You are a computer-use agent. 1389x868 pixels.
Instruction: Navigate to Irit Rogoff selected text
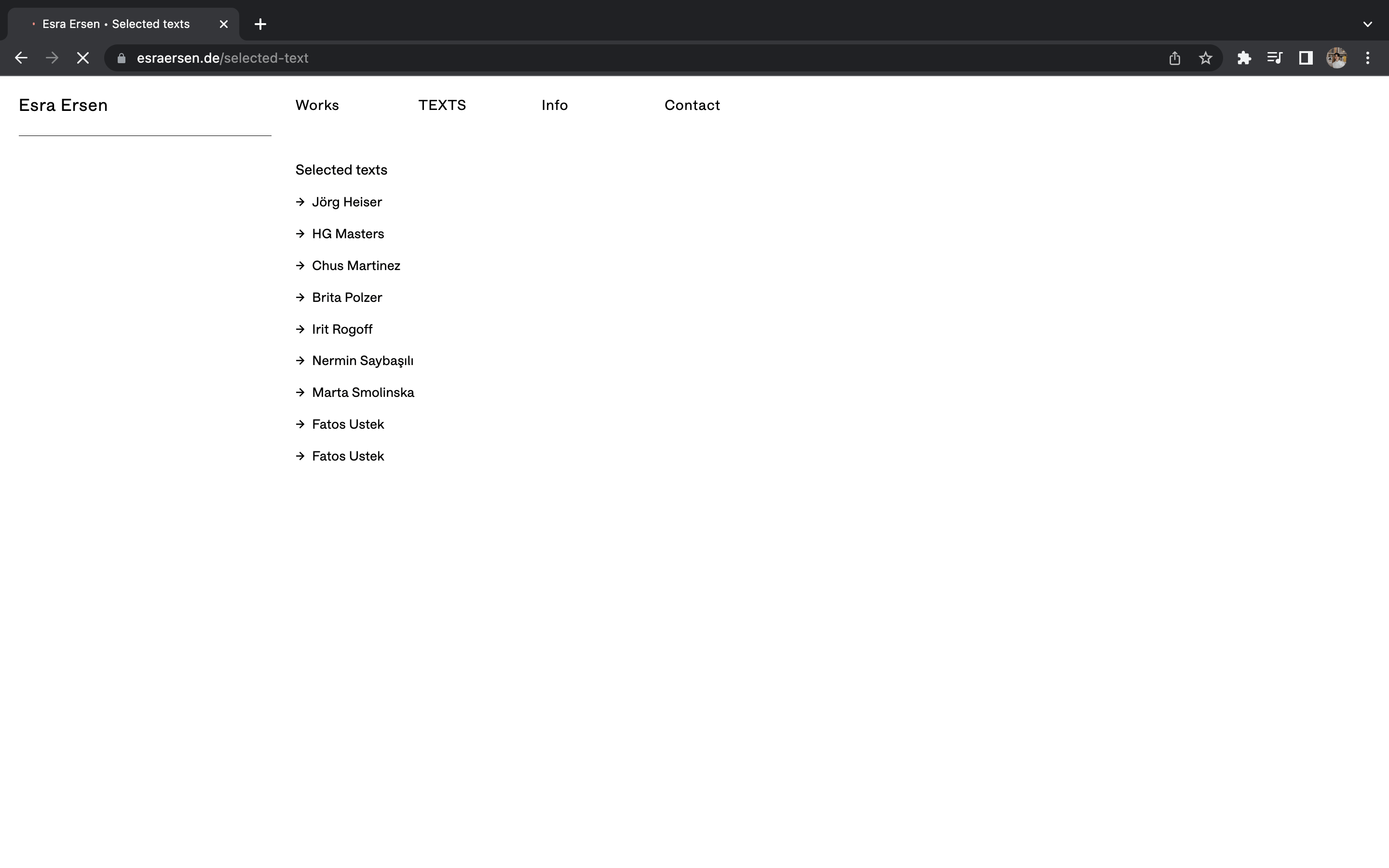342,329
